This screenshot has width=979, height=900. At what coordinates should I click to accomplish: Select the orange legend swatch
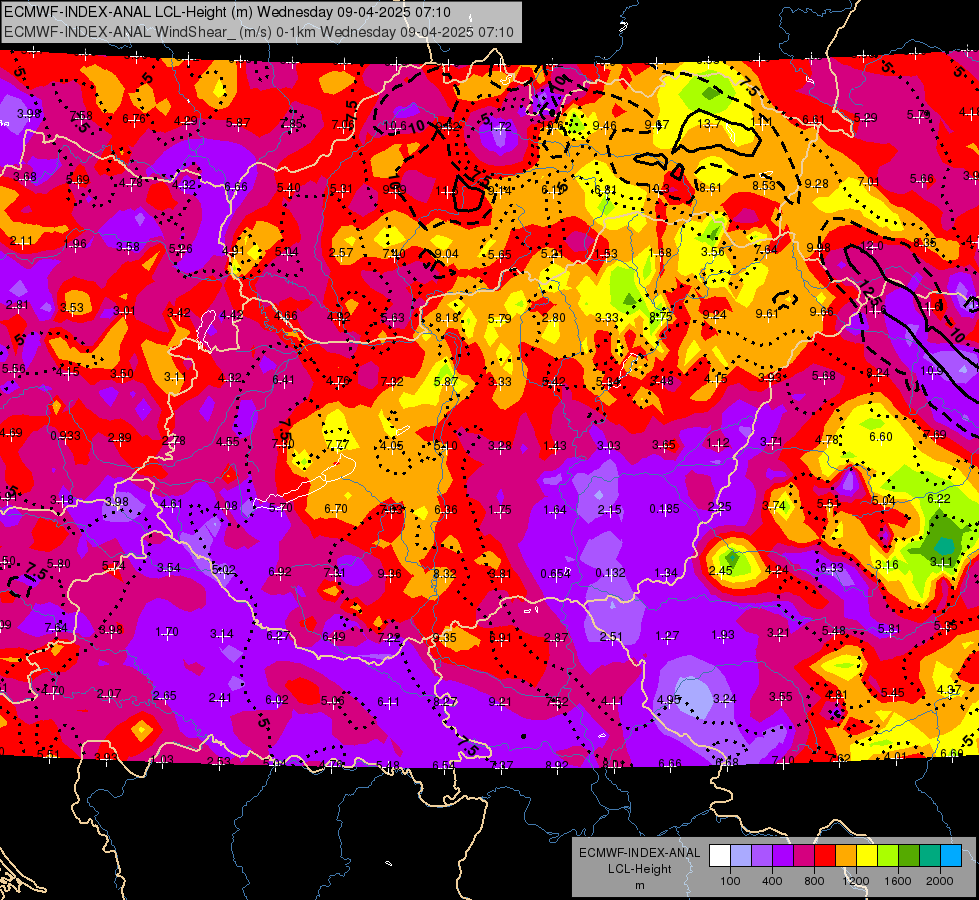point(846,856)
